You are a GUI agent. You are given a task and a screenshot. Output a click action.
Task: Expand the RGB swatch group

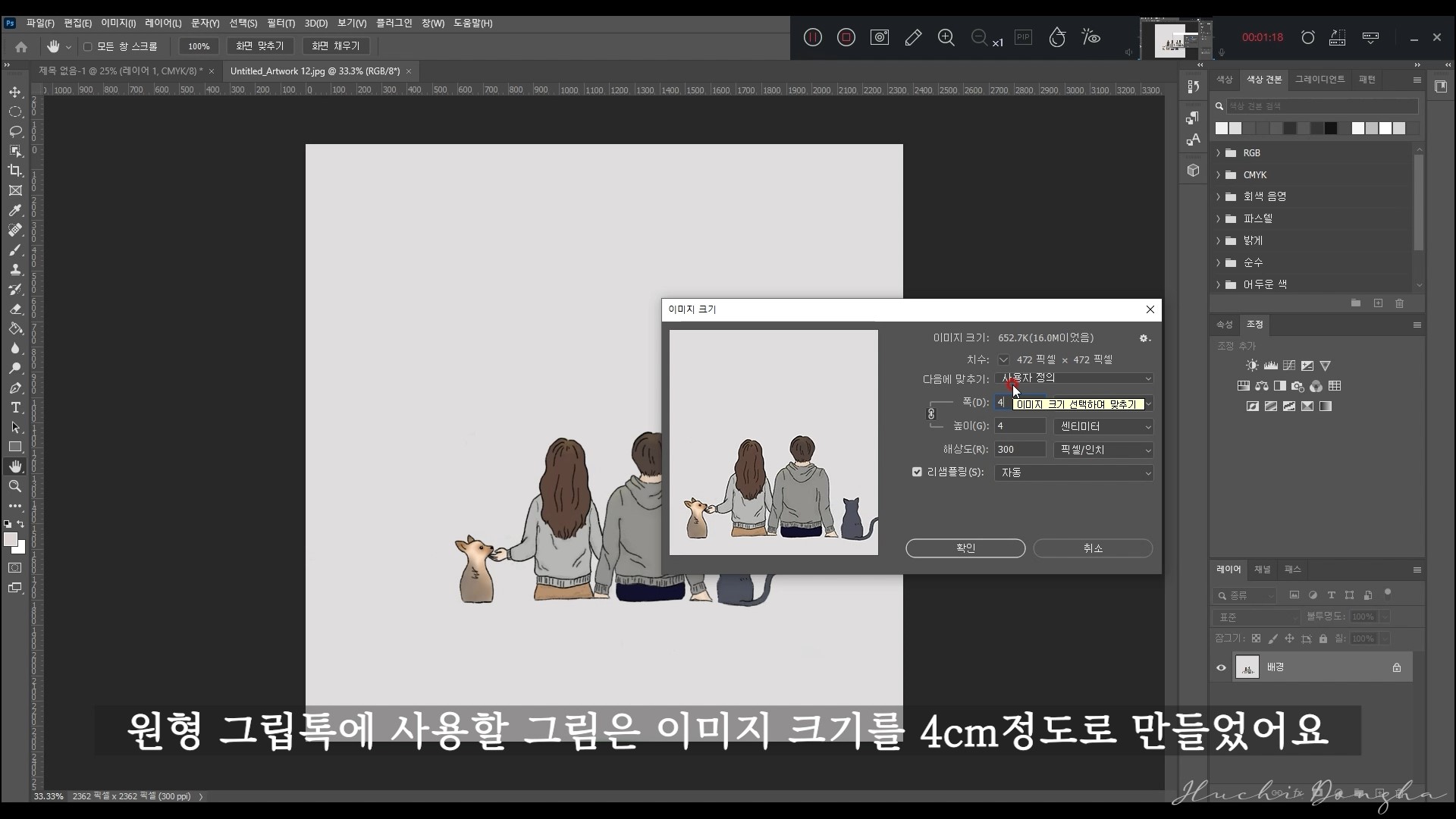point(1219,152)
